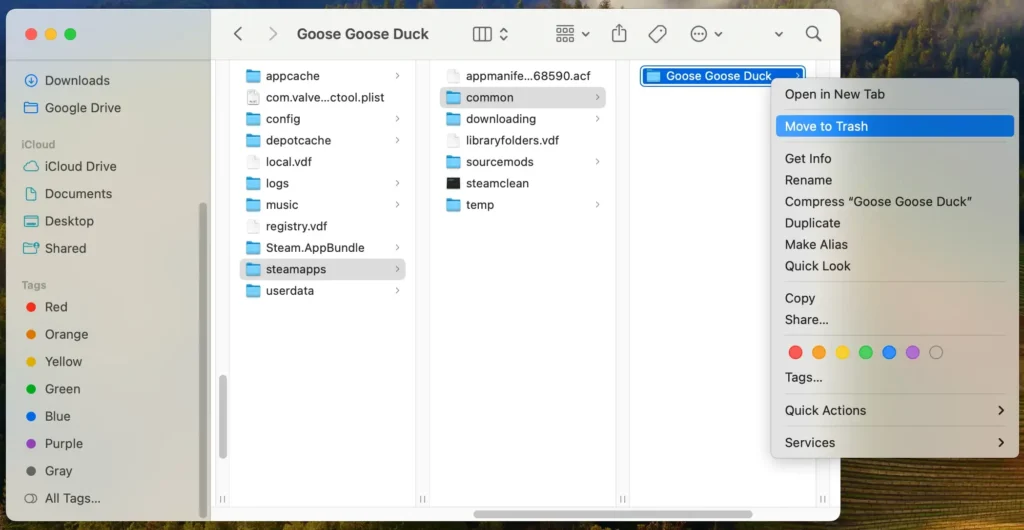Apply the red color tag swatch
The image size is (1024, 530).
(796, 352)
